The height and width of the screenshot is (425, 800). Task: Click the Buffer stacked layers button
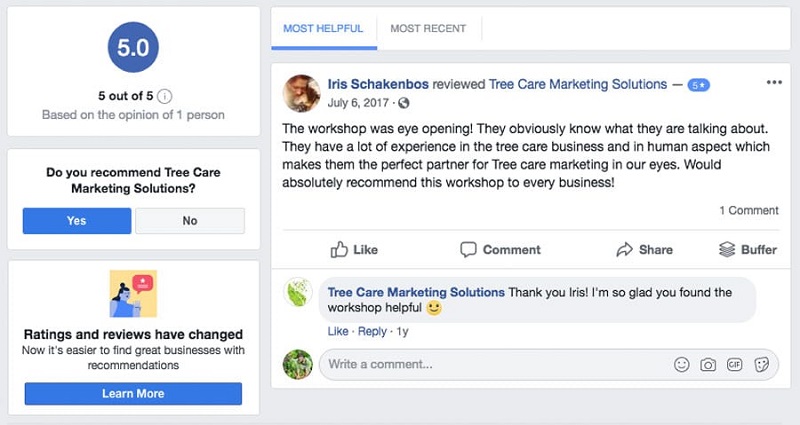(747, 249)
